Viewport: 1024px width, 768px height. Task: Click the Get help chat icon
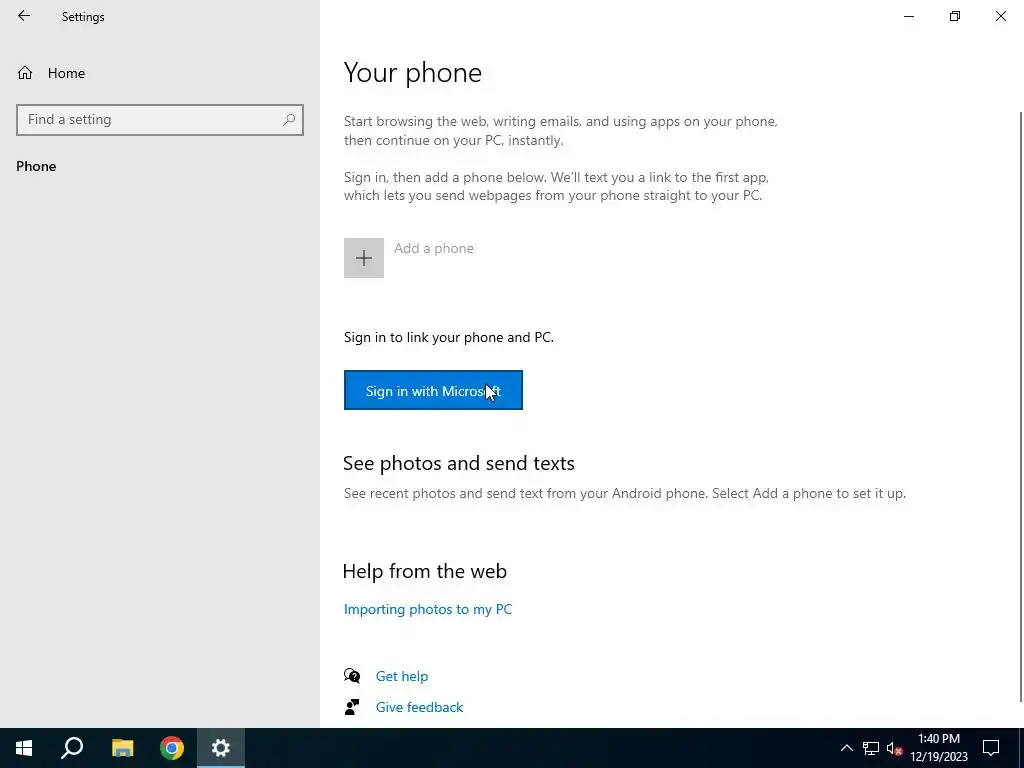tap(352, 676)
